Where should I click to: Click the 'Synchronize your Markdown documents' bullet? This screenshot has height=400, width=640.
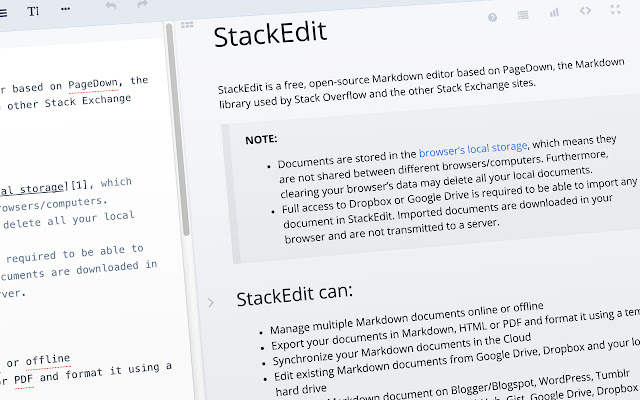pos(402,349)
